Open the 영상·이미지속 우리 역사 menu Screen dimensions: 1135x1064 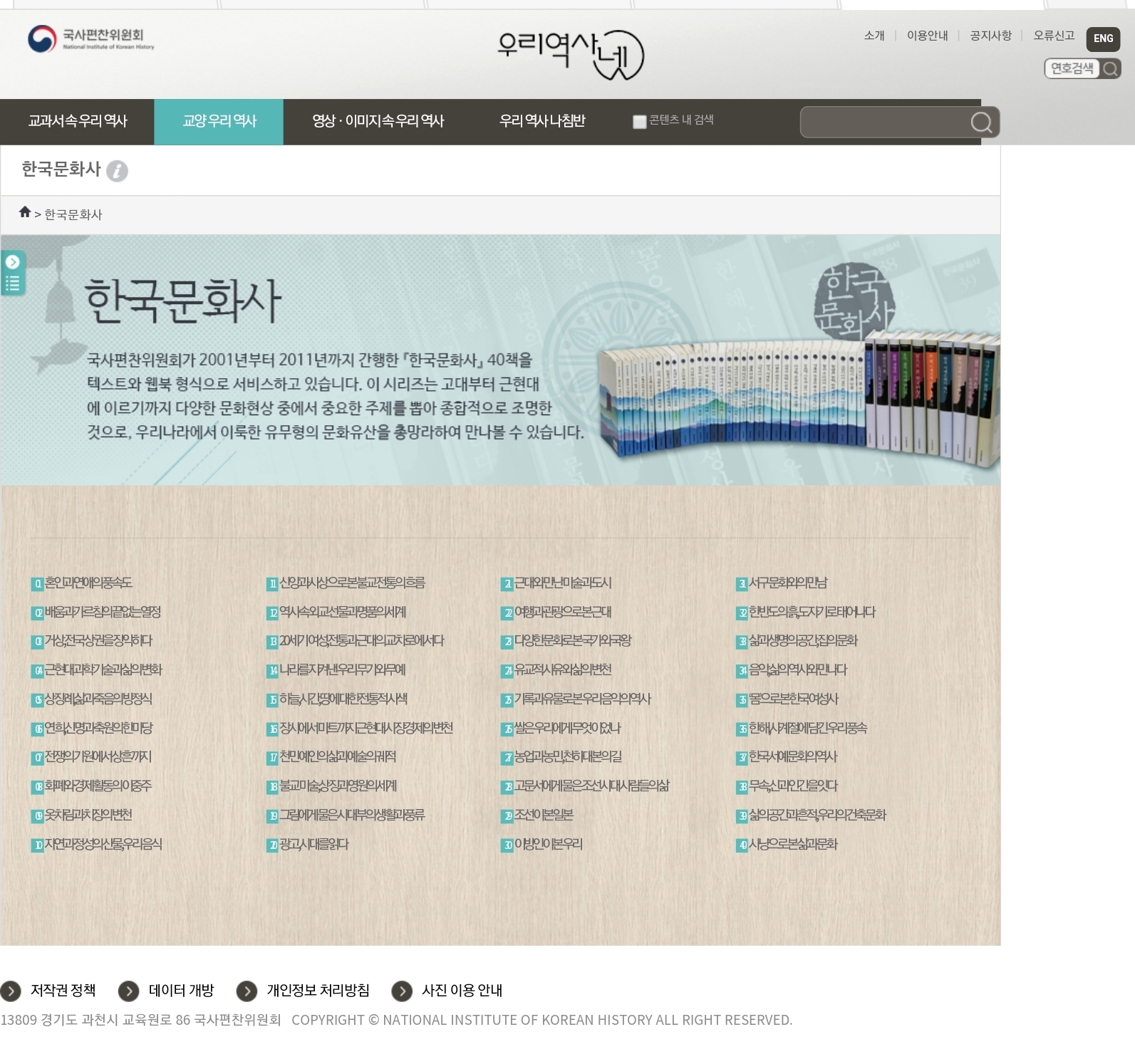click(378, 122)
